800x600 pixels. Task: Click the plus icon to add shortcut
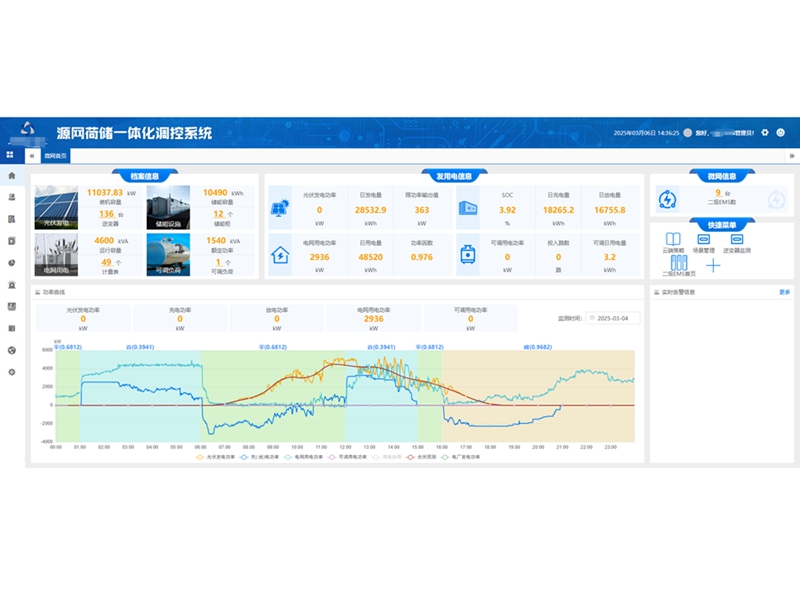tap(713, 264)
